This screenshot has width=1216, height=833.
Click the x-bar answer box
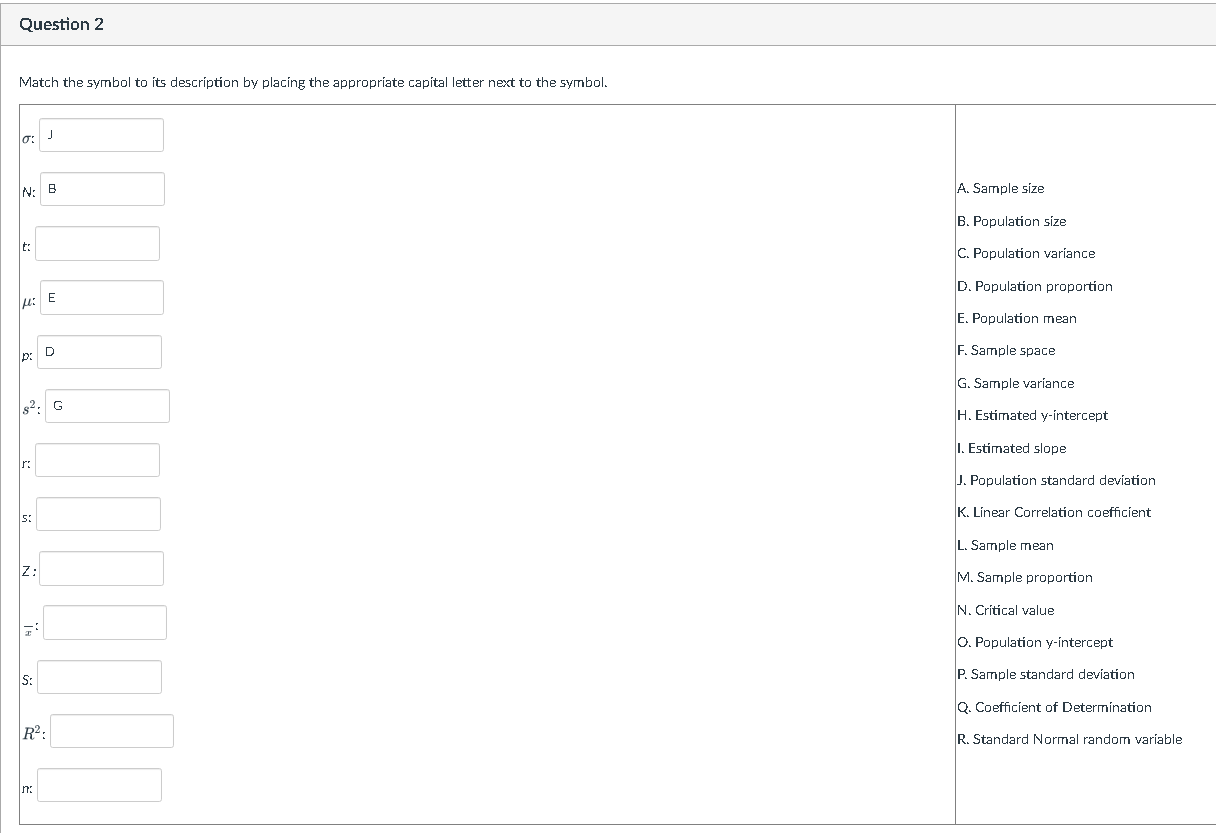104,622
